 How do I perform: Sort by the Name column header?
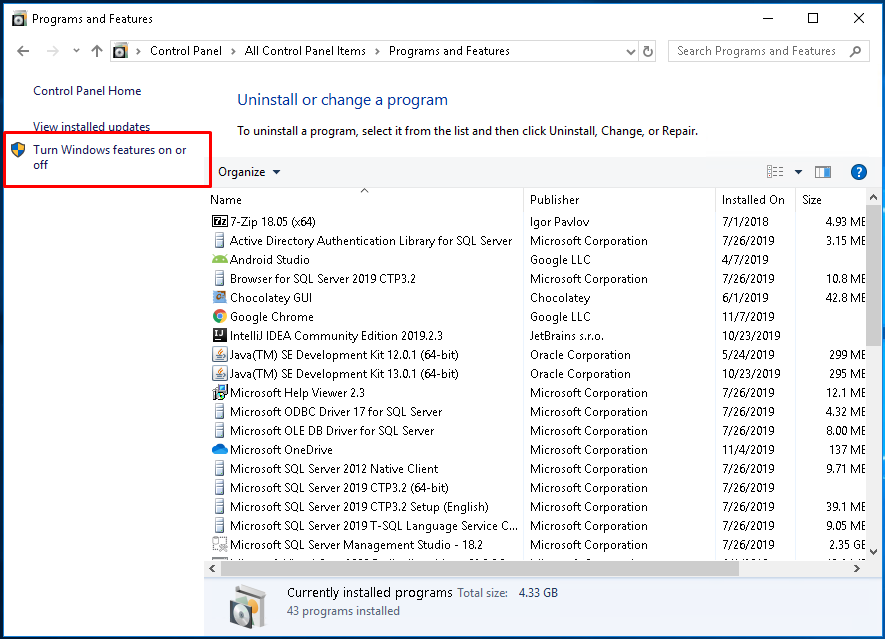click(x=365, y=200)
